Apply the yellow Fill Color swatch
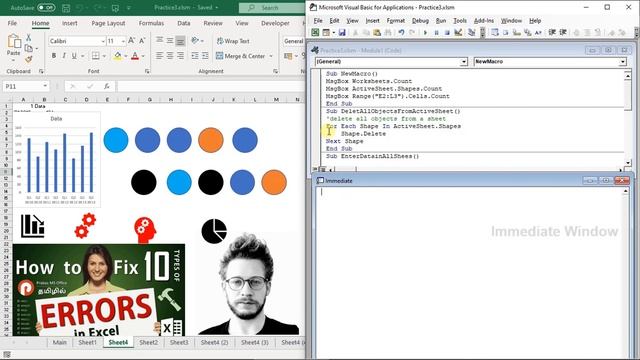640x360 pixels. (118, 56)
